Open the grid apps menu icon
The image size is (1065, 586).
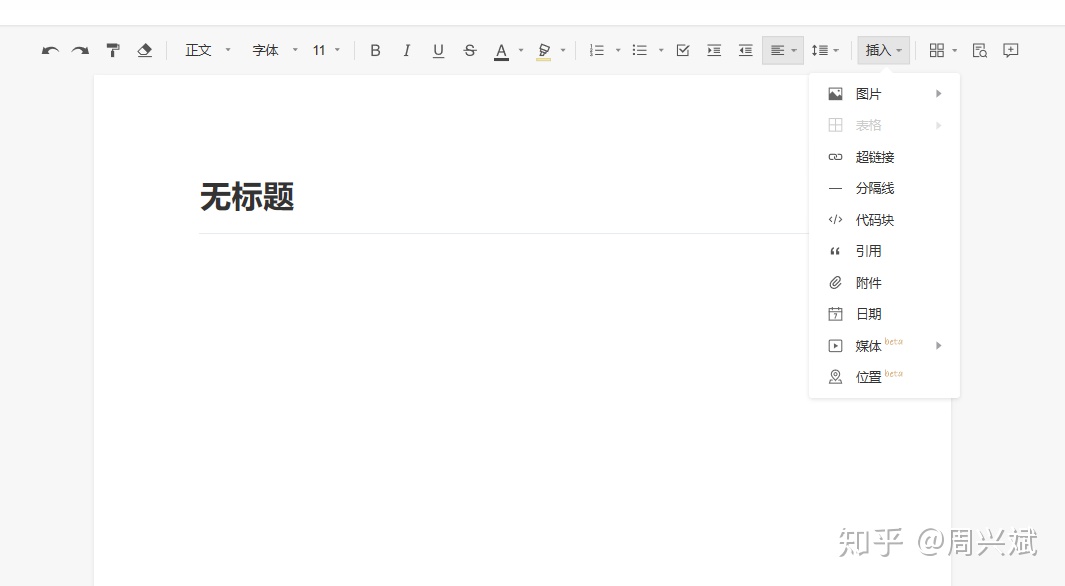click(x=937, y=50)
